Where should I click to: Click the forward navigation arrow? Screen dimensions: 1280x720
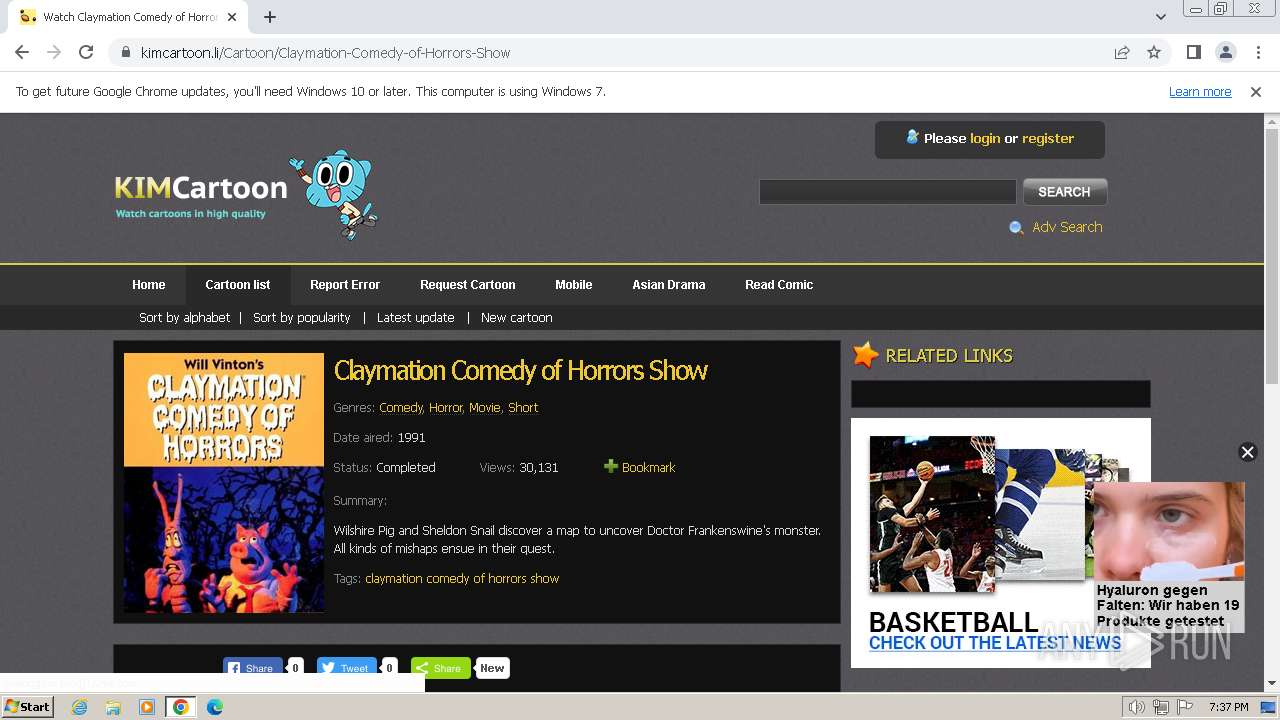coord(54,52)
